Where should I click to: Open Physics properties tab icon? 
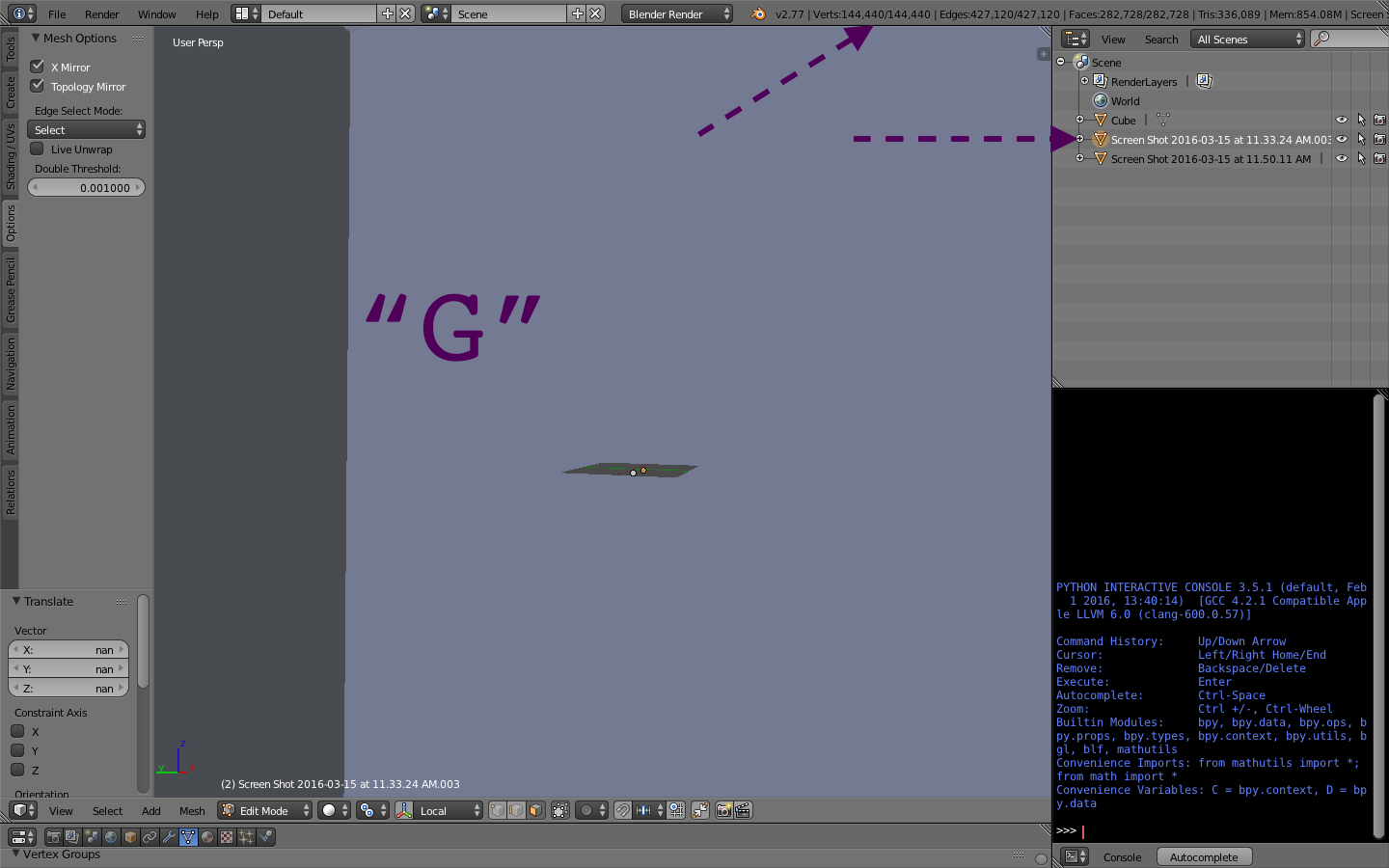pyautogui.click(x=265, y=837)
